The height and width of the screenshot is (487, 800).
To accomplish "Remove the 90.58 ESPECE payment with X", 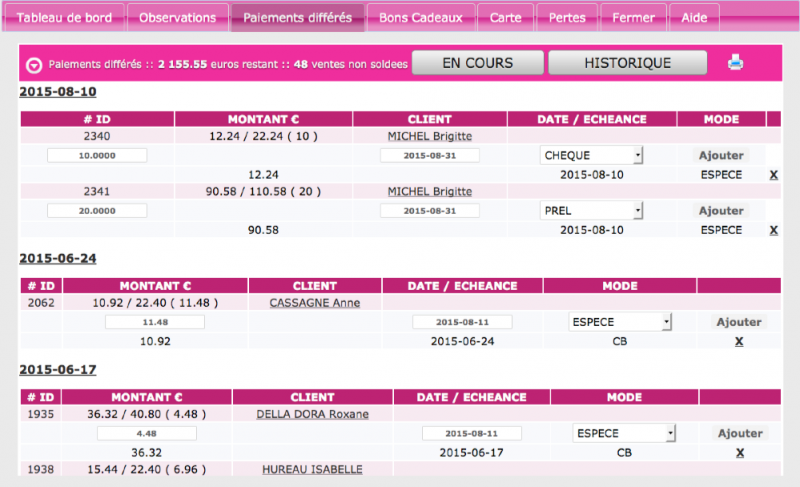I will [773, 230].
